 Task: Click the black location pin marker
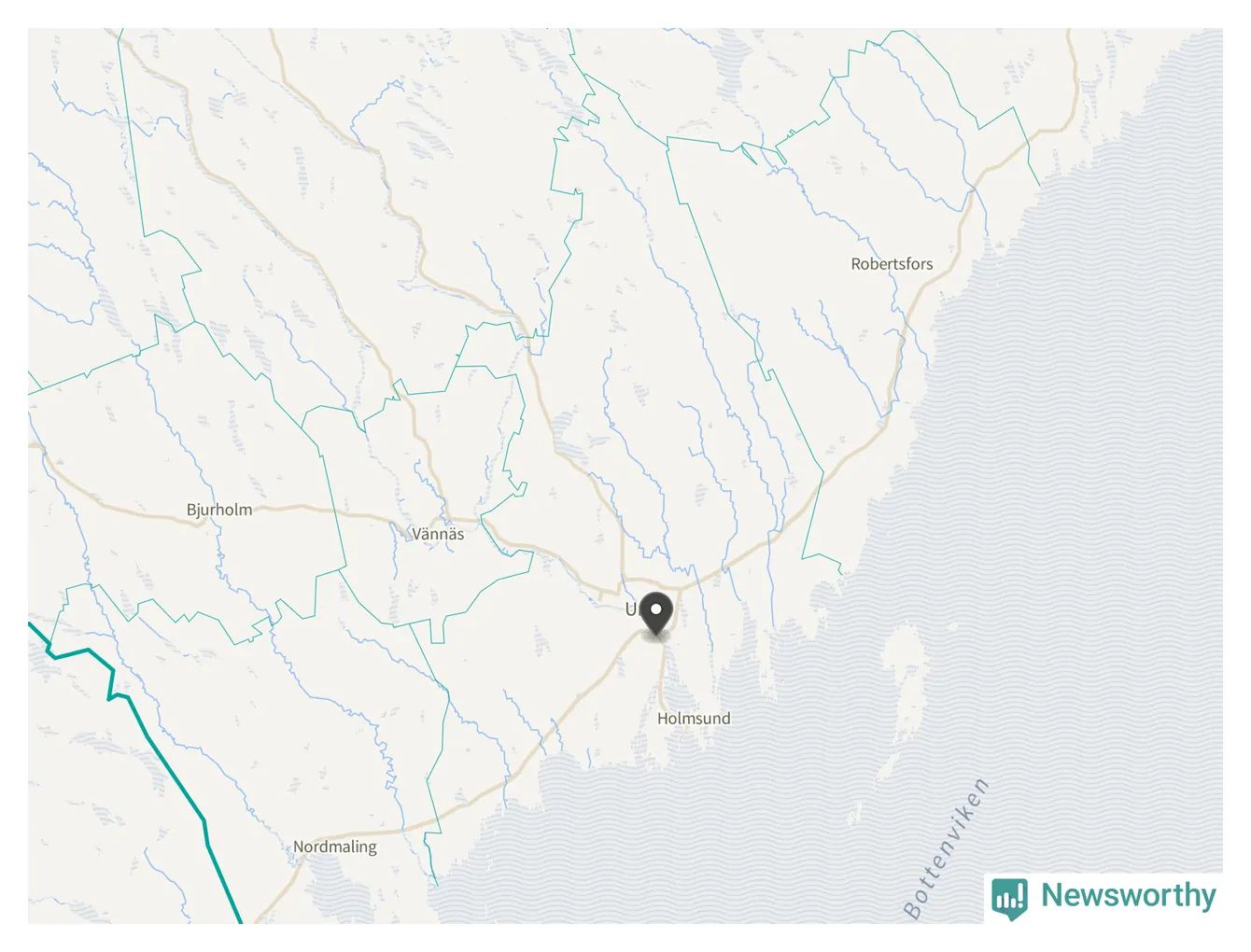(x=656, y=614)
